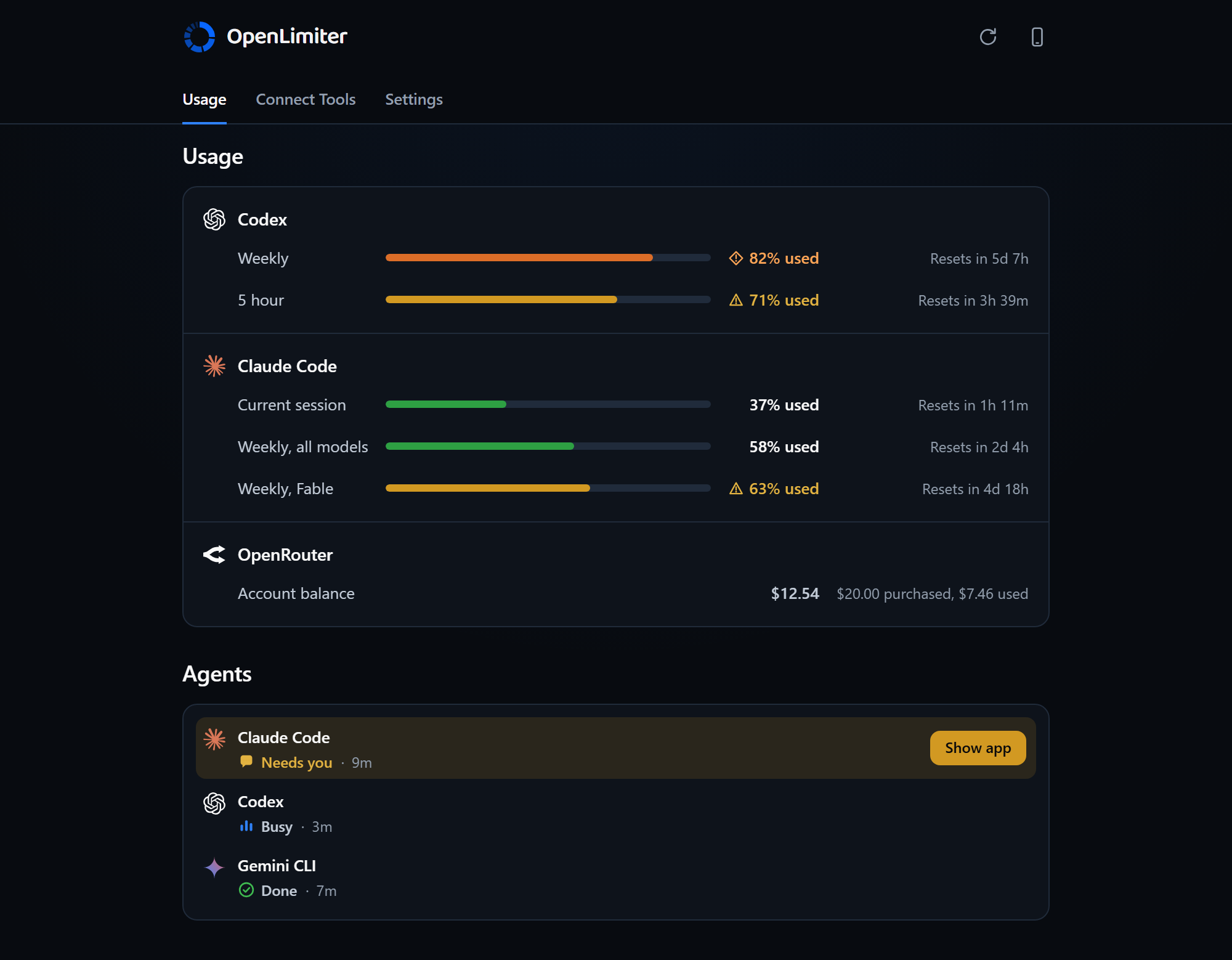Click the Show app button
1232x960 pixels.
point(978,748)
